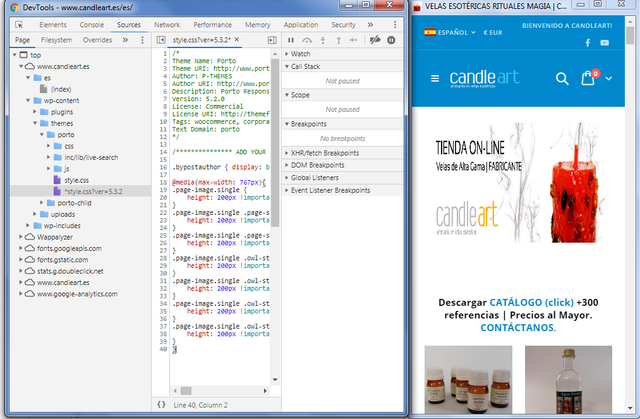This screenshot has height=419, width=640.
Task: Toggle the debugger sidebar icon
Action: point(272,40)
